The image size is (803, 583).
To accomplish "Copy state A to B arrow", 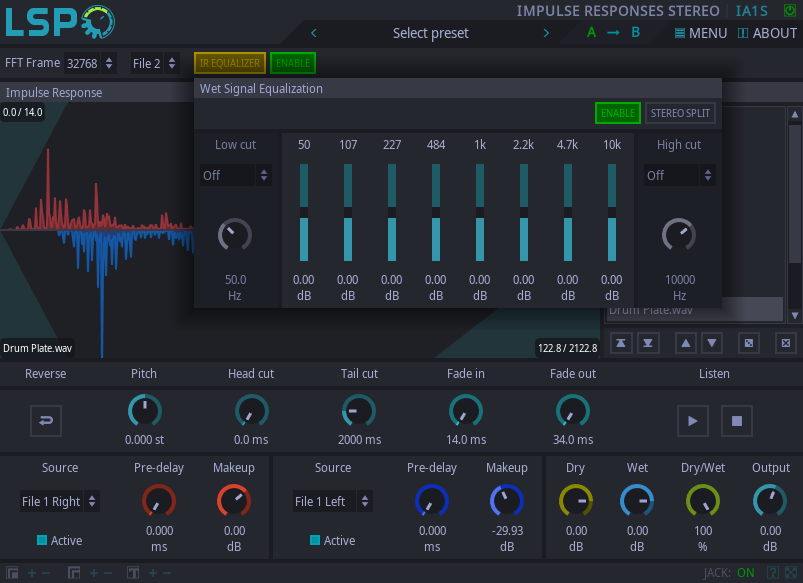I will [613, 33].
